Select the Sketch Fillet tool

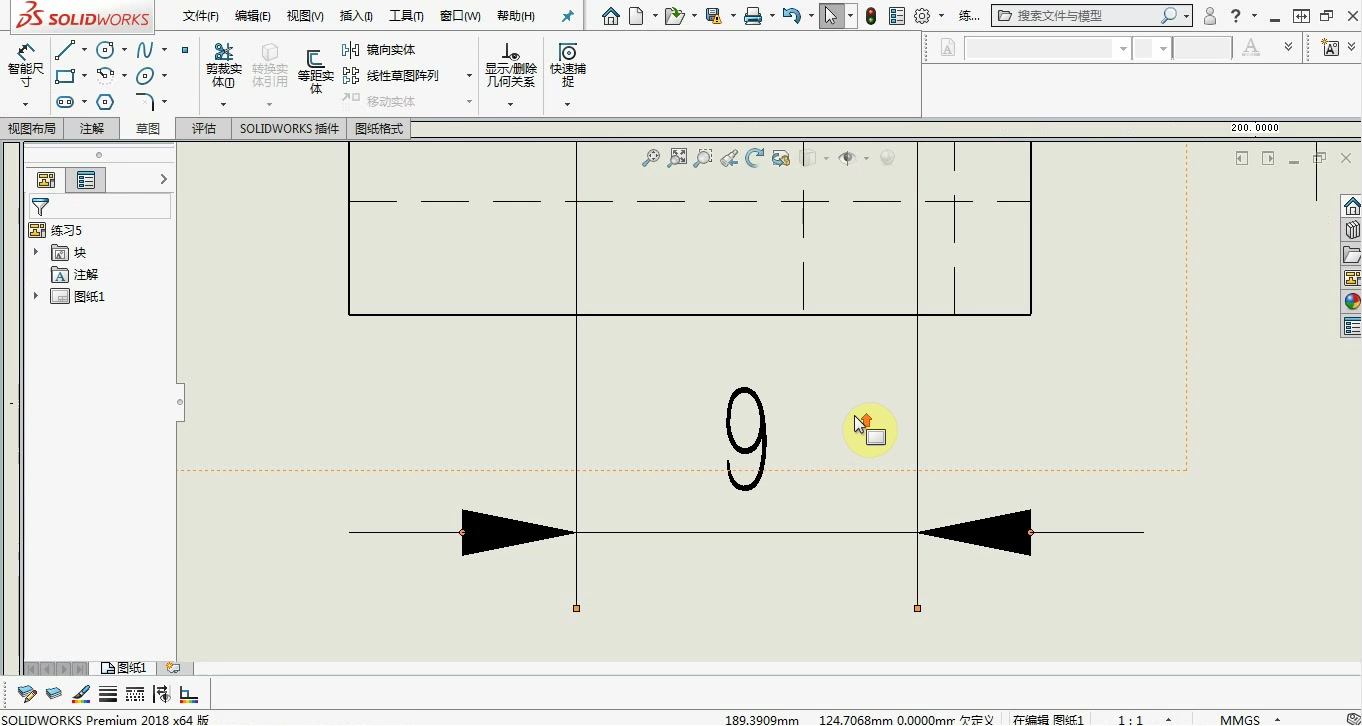(146, 102)
